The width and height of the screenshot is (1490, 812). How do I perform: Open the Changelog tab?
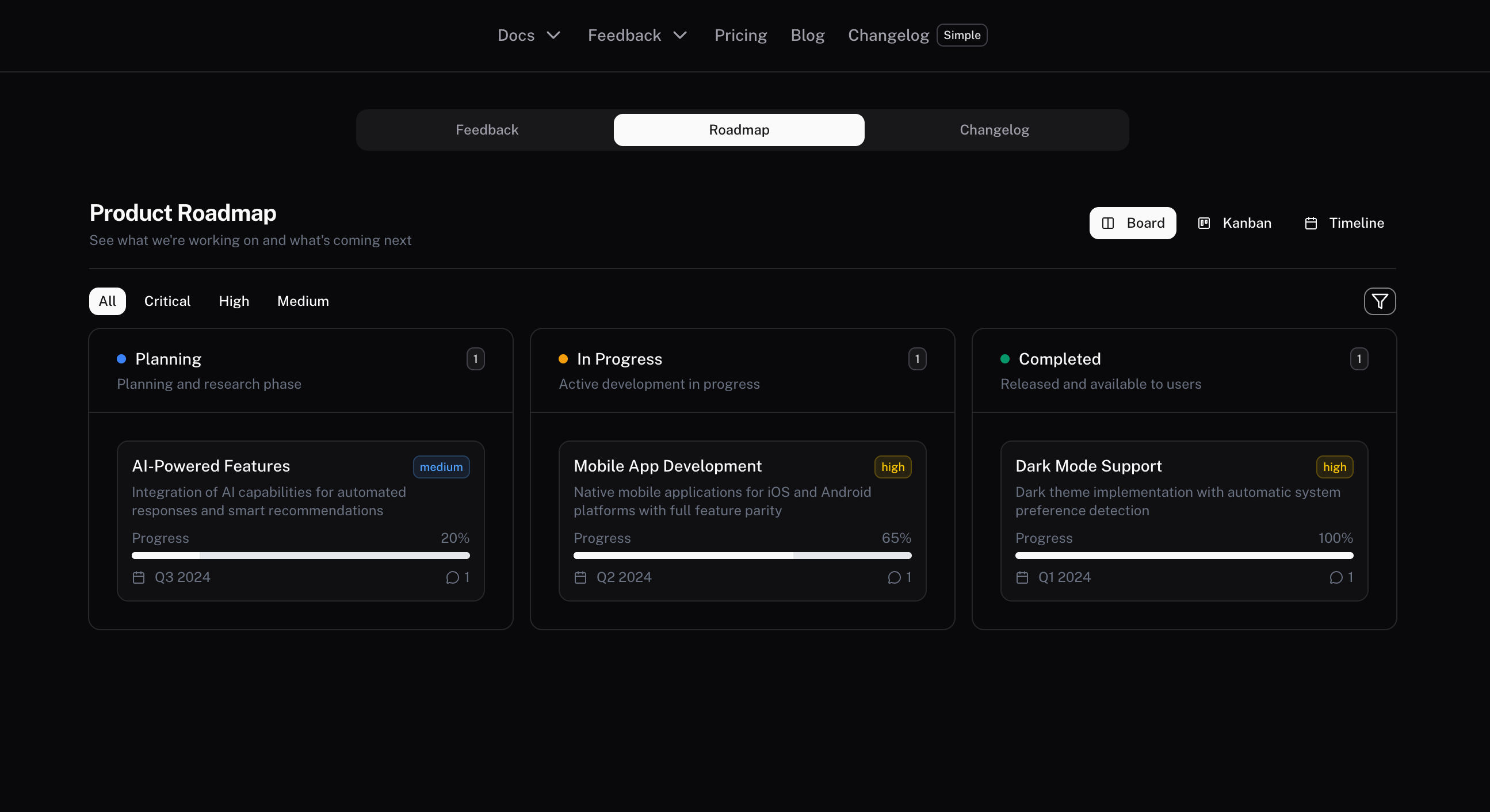(994, 129)
